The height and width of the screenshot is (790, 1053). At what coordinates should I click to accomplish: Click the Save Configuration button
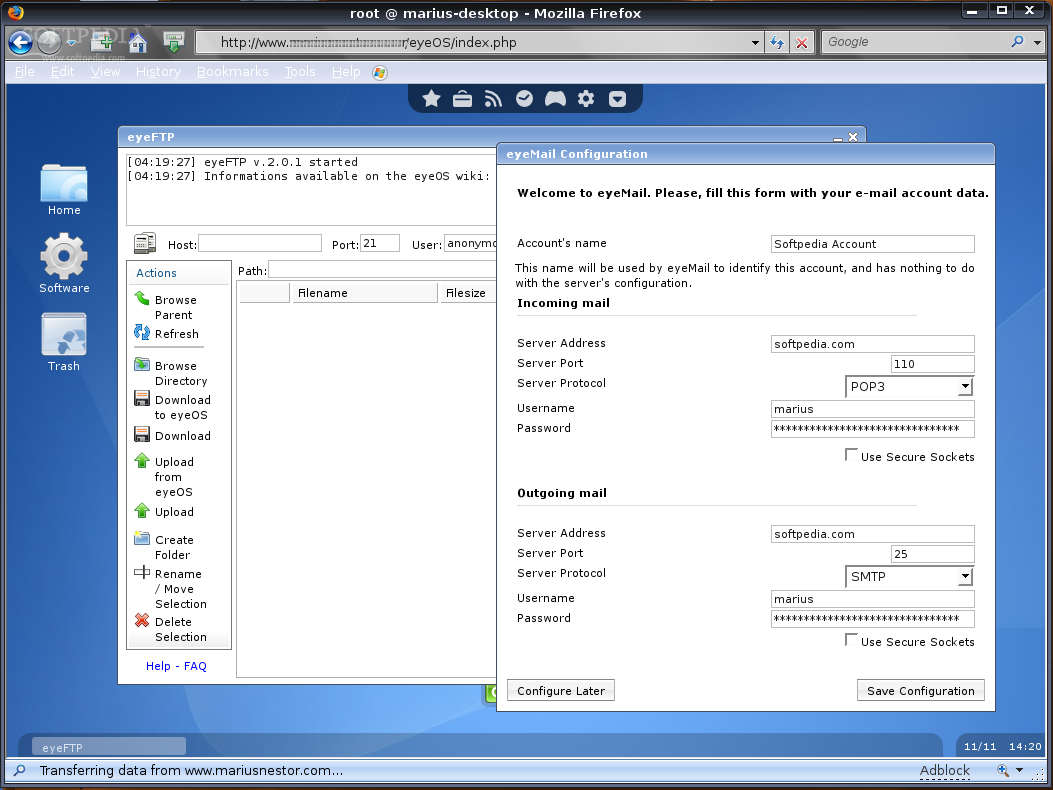tap(921, 690)
